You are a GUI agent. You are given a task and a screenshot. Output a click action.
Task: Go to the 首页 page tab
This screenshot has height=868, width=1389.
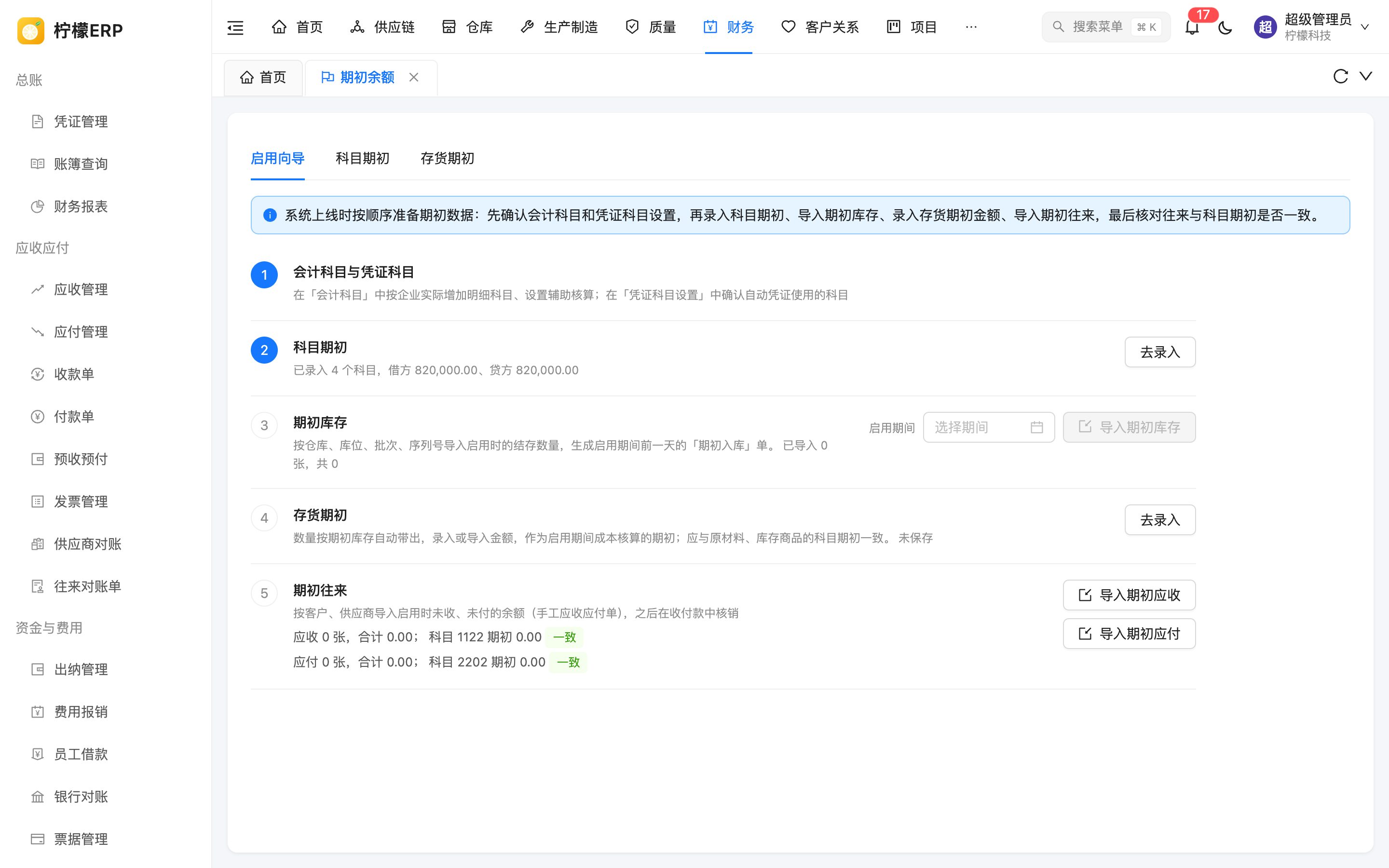[263, 78]
